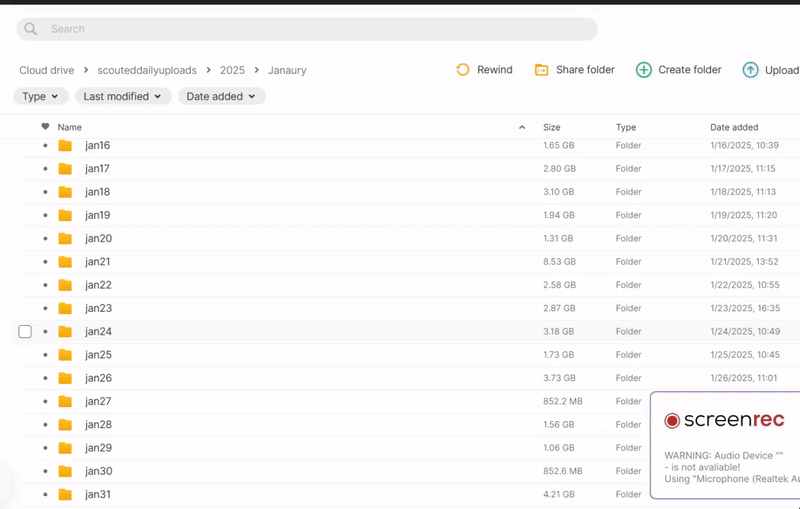Toggle Name column sort arrow

522,128
